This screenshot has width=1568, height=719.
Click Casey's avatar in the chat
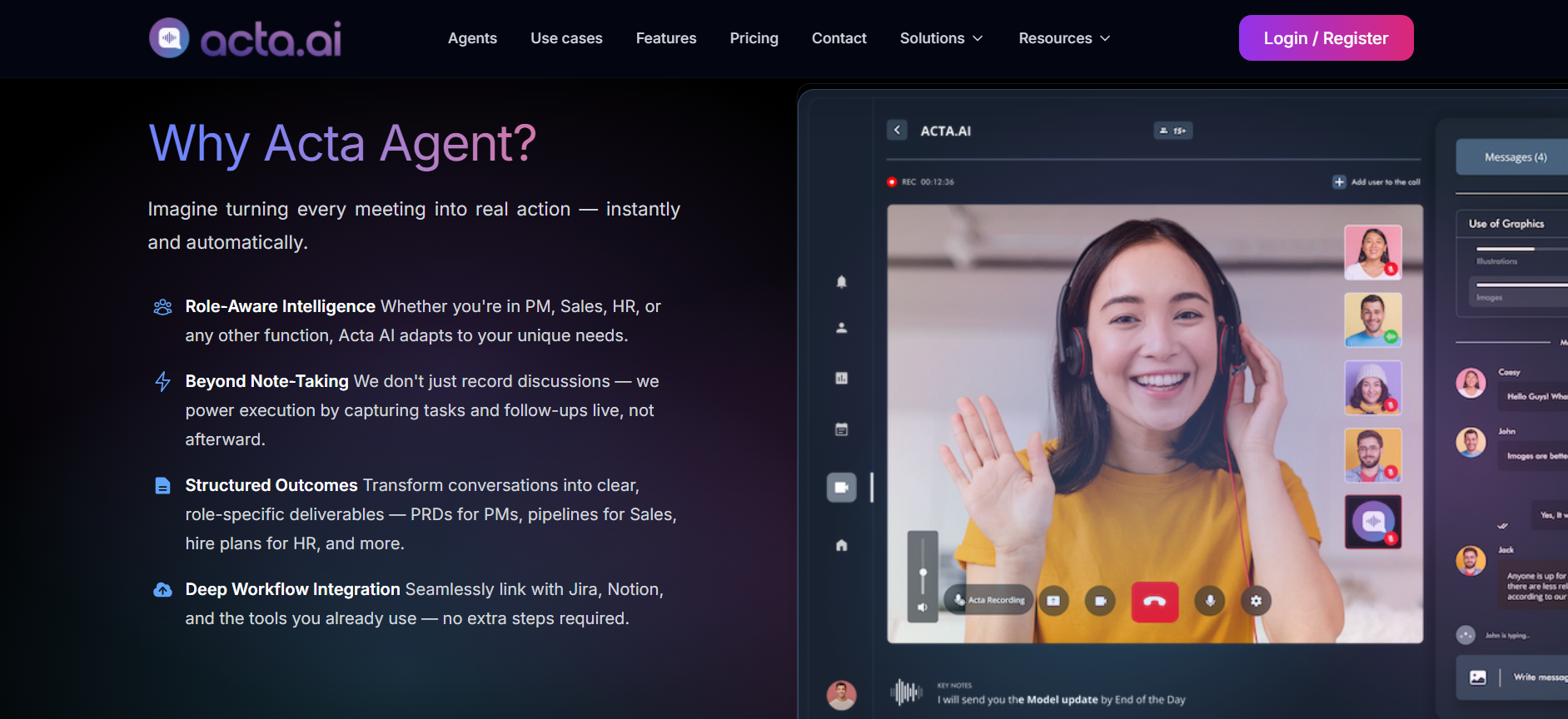1471,383
